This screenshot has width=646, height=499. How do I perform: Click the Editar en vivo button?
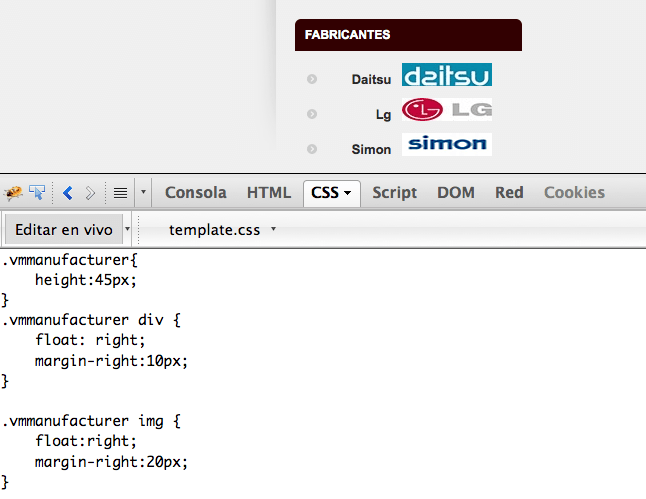click(64, 230)
